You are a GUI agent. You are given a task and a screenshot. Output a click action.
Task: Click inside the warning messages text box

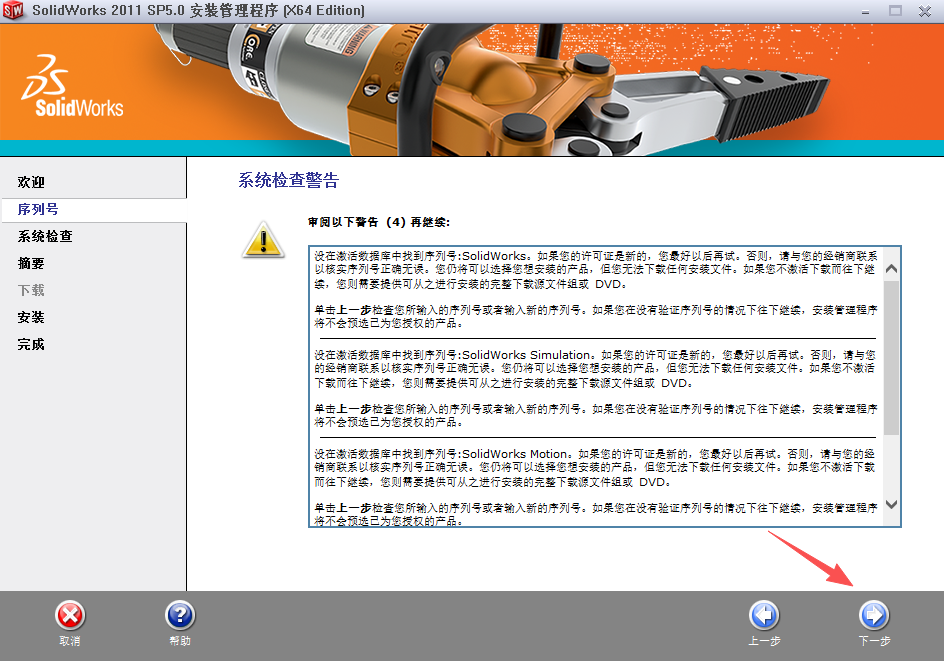[595, 385]
